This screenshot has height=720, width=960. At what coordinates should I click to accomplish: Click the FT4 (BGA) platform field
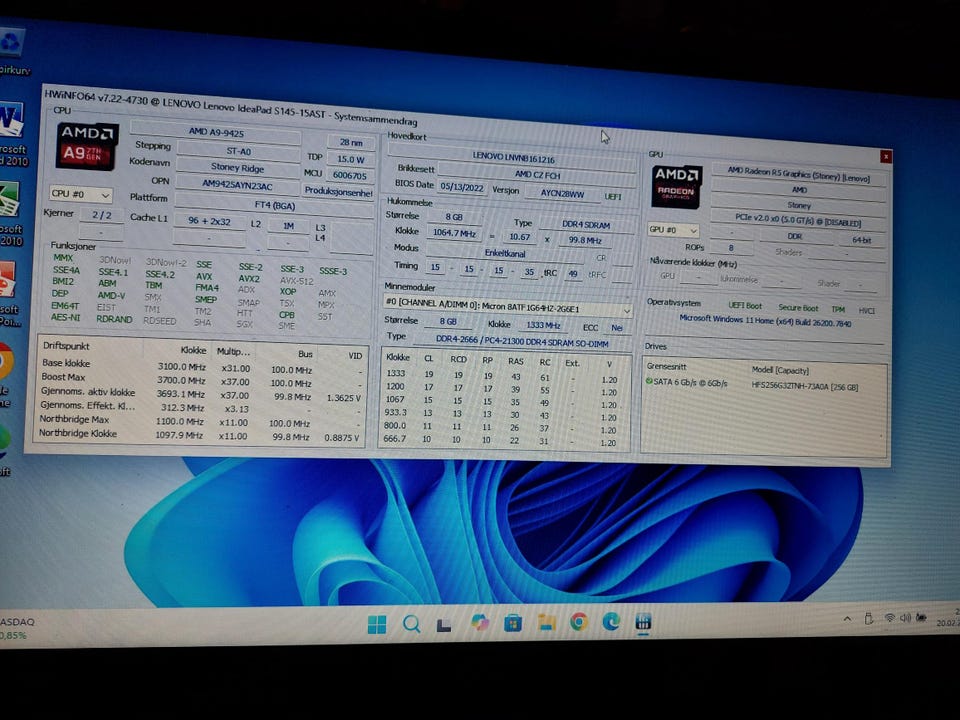point(274,205)
